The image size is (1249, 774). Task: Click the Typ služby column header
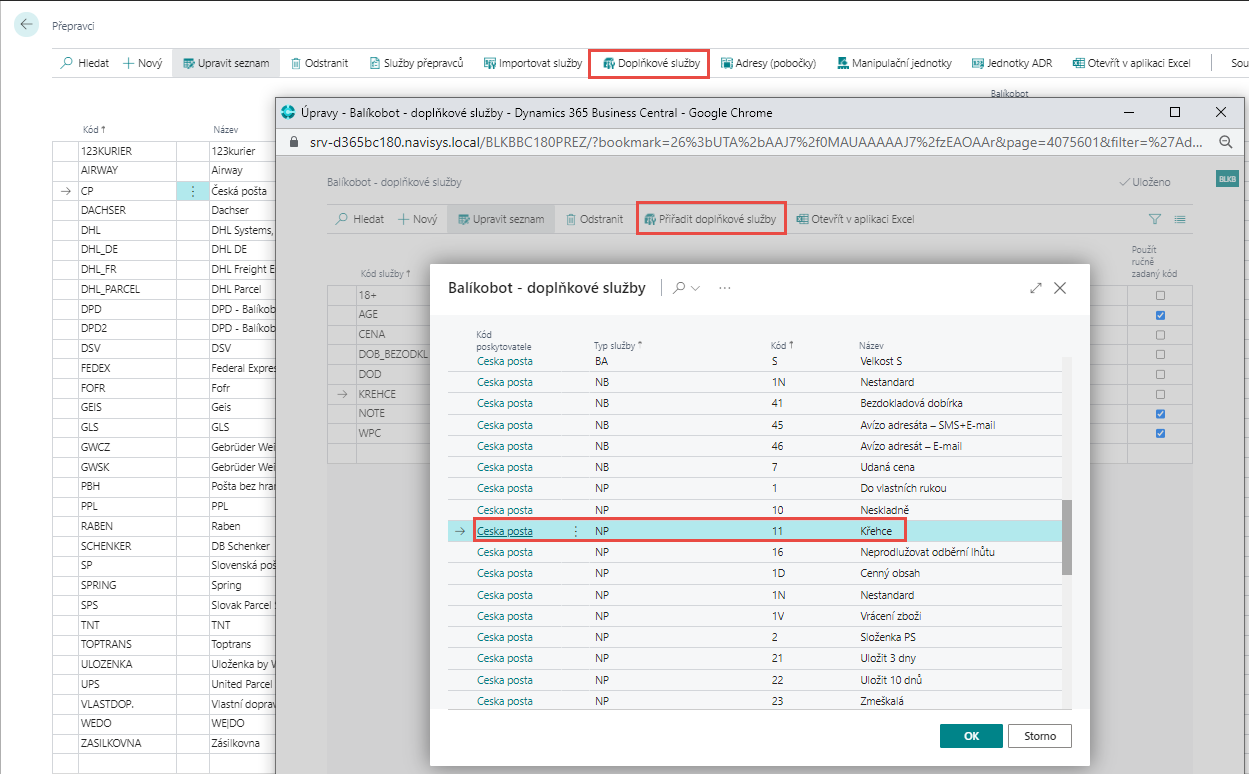point(617,345)
